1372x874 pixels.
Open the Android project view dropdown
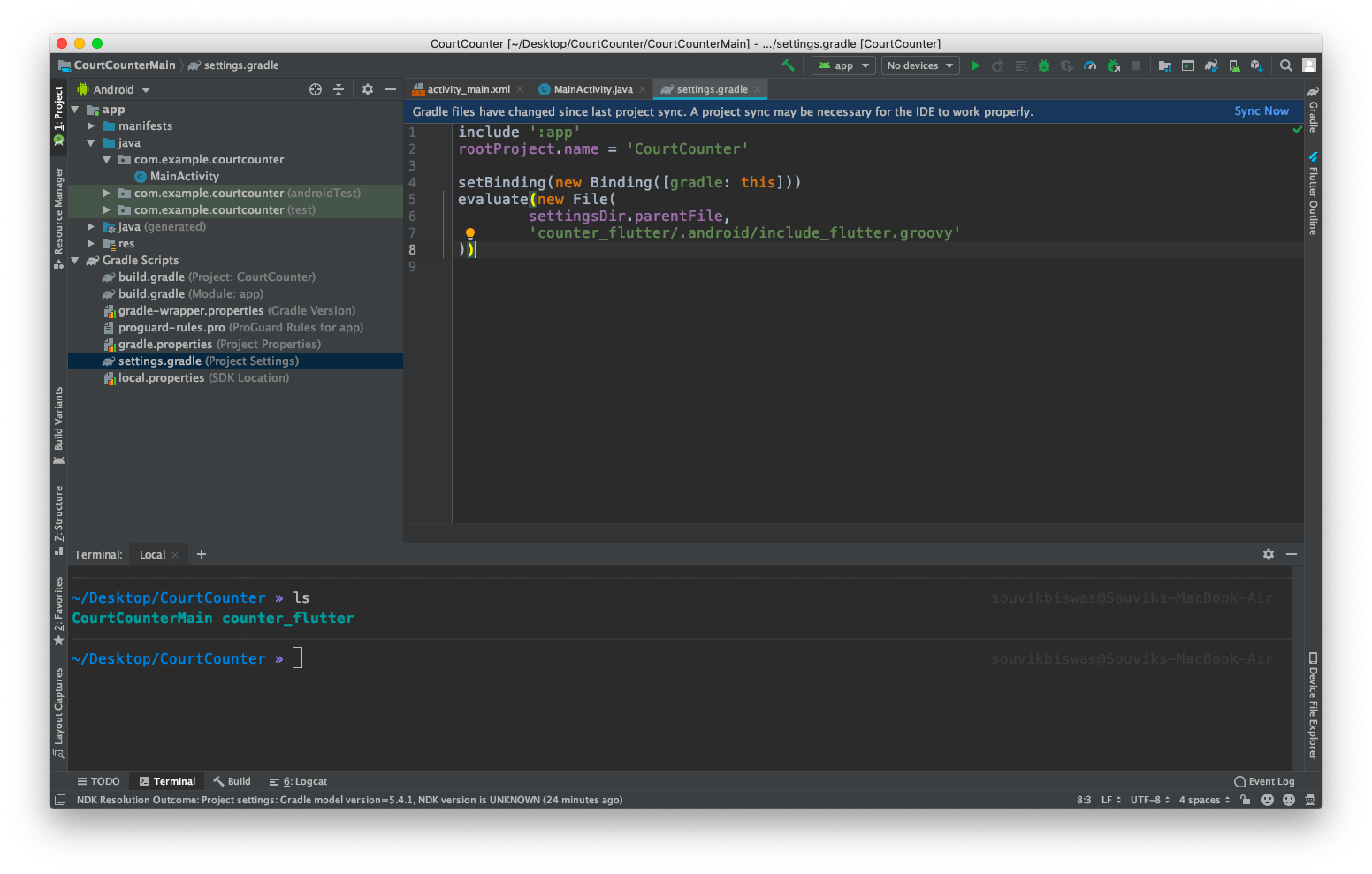click(x=114, y=90)
